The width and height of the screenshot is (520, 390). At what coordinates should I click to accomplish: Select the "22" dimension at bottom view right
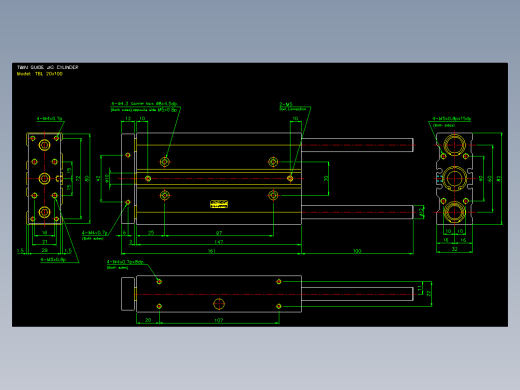429,294
